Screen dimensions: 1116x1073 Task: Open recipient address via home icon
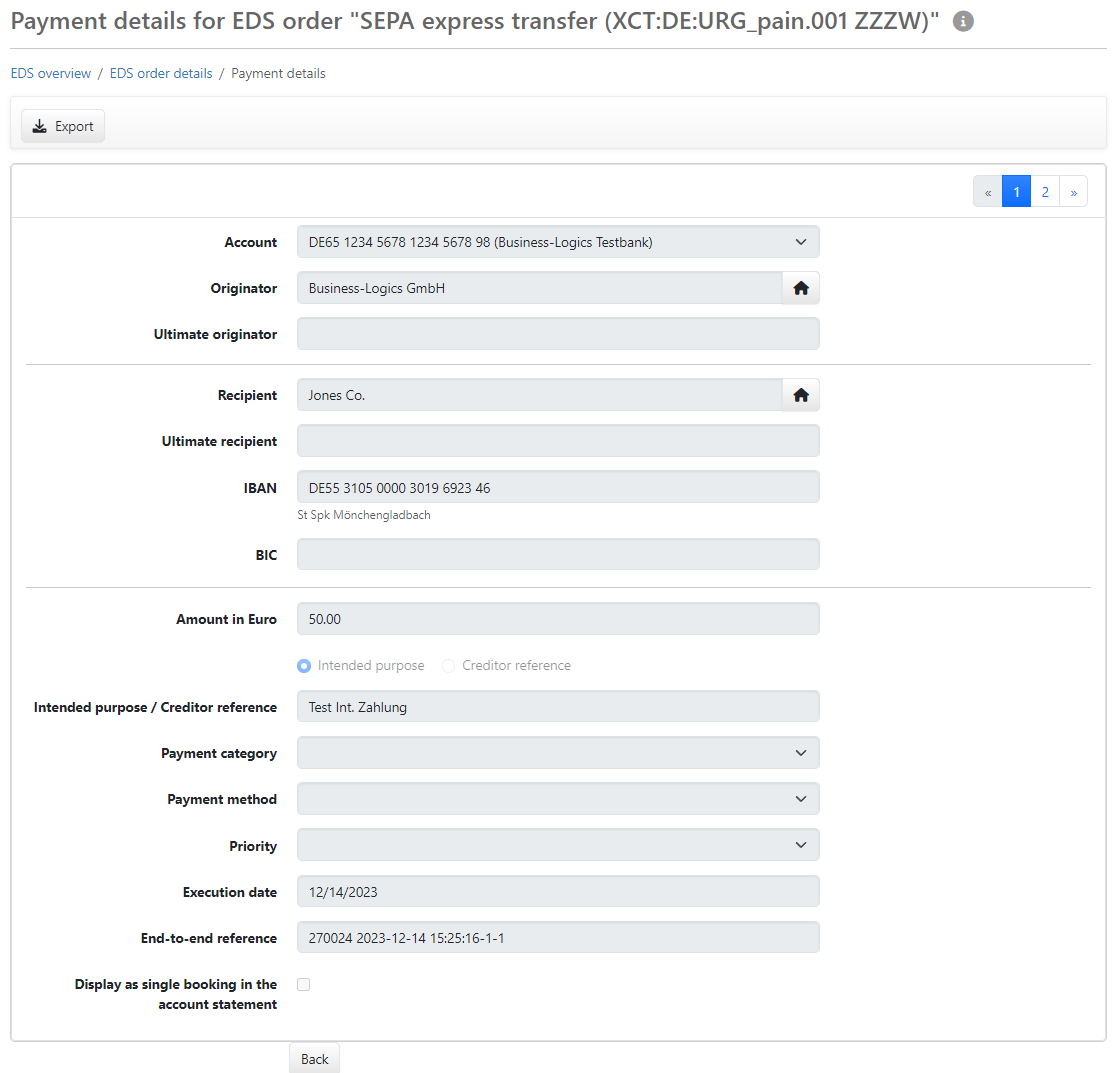click(x=801, y=395)
